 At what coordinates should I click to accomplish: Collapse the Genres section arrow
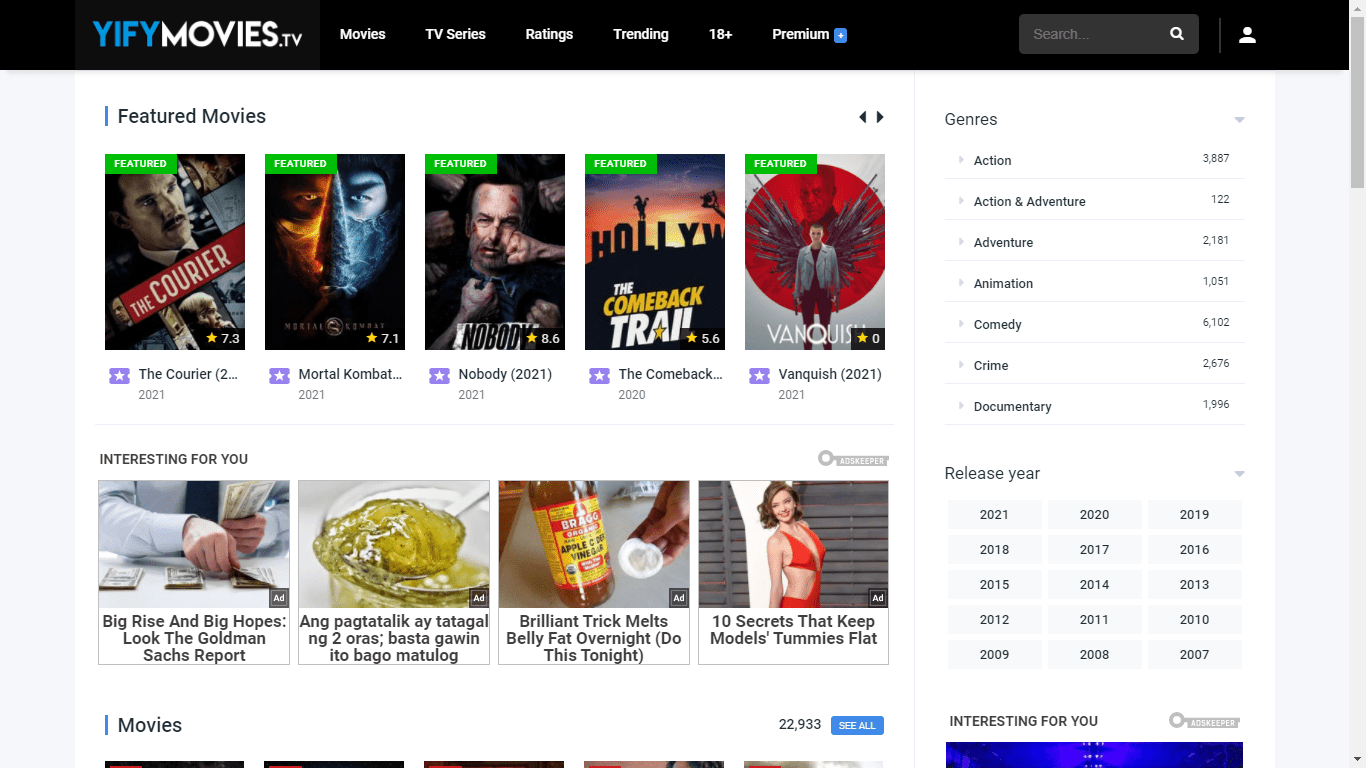point(1239,120)
